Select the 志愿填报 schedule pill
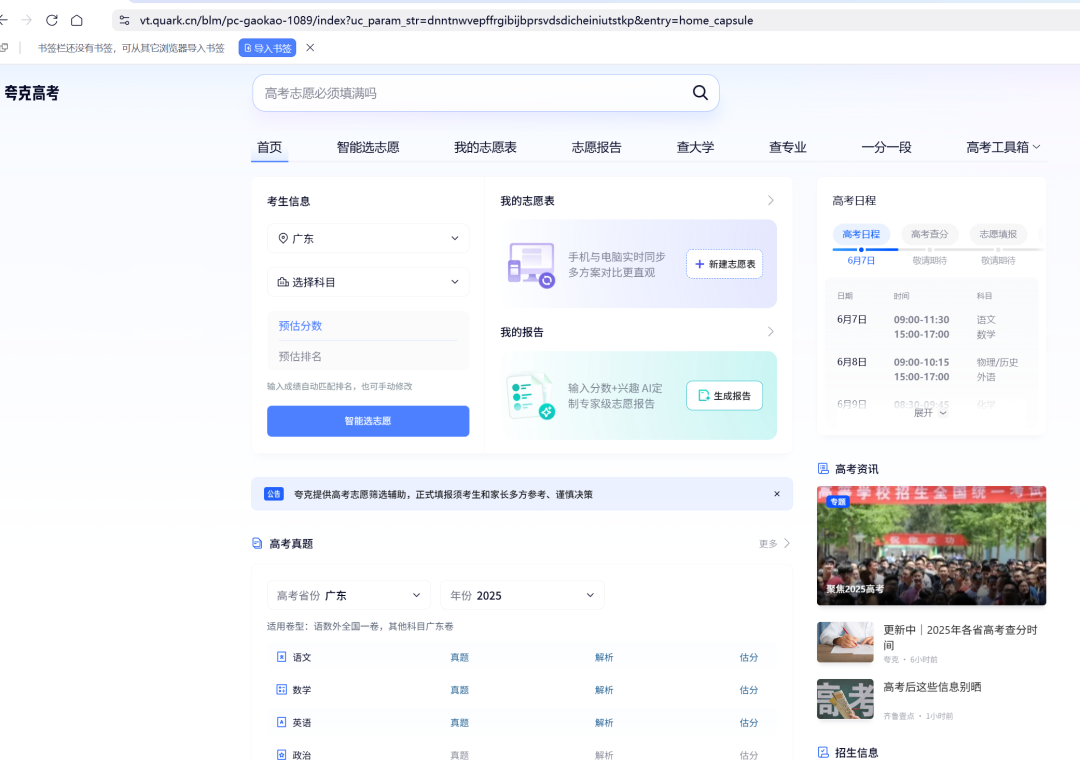 [998, 234]
